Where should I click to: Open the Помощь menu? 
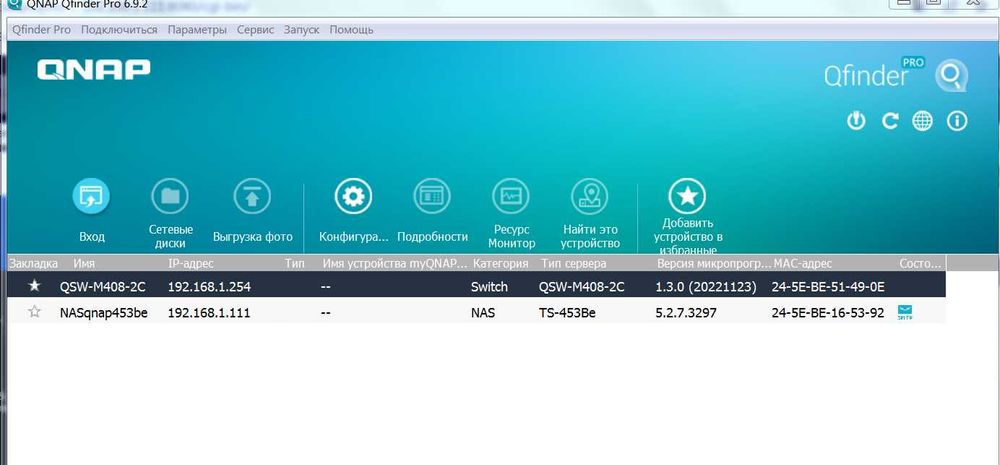click(351, 30)
